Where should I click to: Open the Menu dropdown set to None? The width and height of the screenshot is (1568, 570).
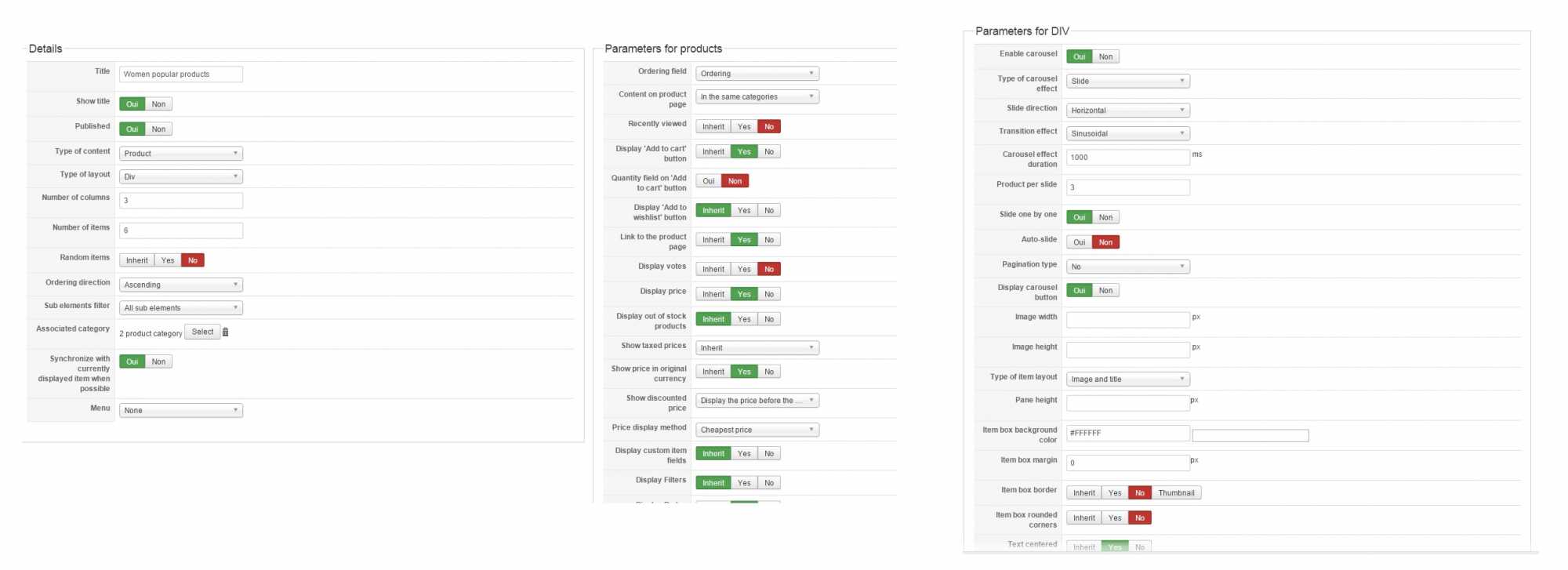coord(181,411)
